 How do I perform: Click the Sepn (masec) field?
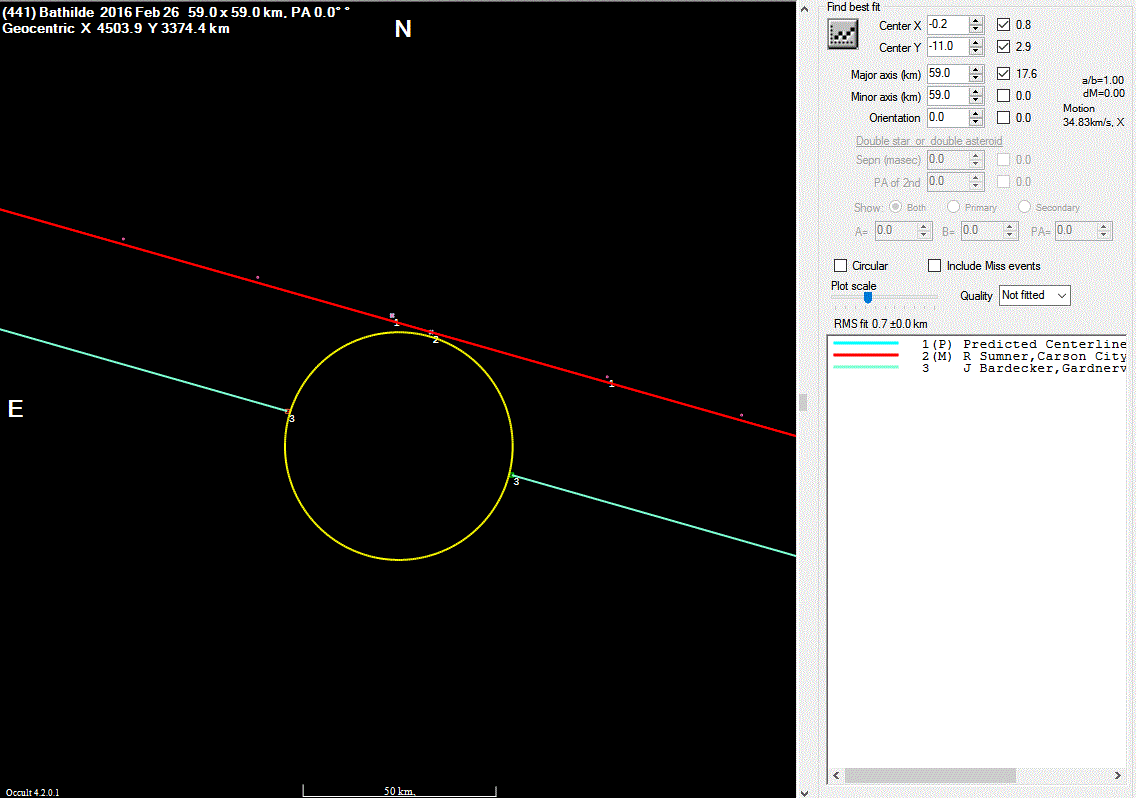948,159
